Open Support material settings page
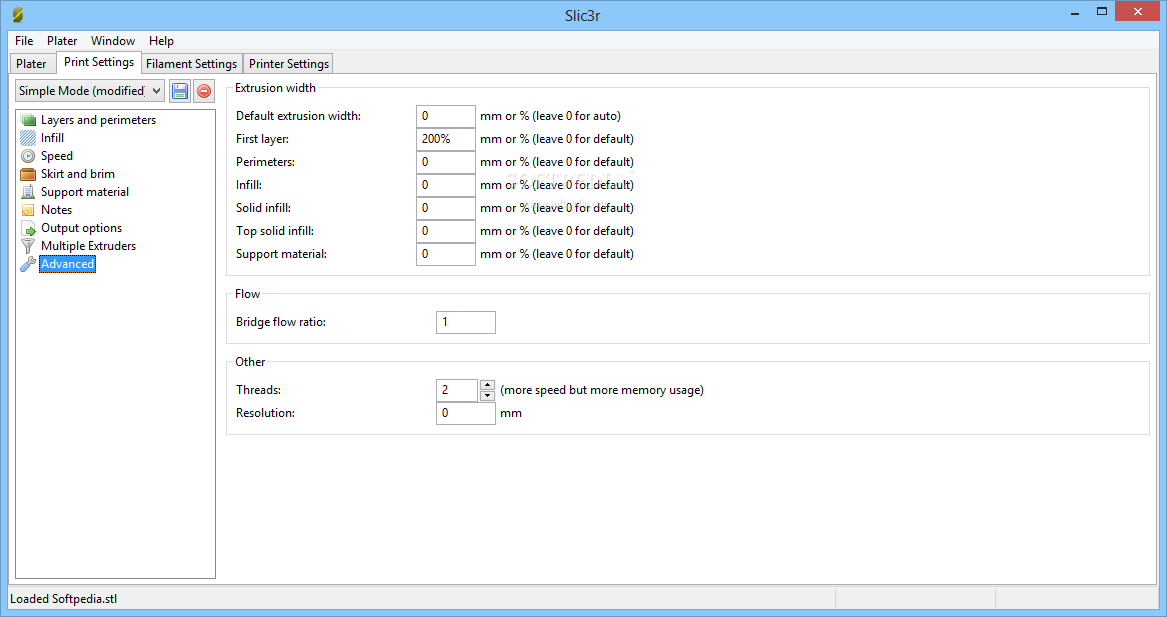The width and height of the screenshot is (1167, 617). coord(85,192)
